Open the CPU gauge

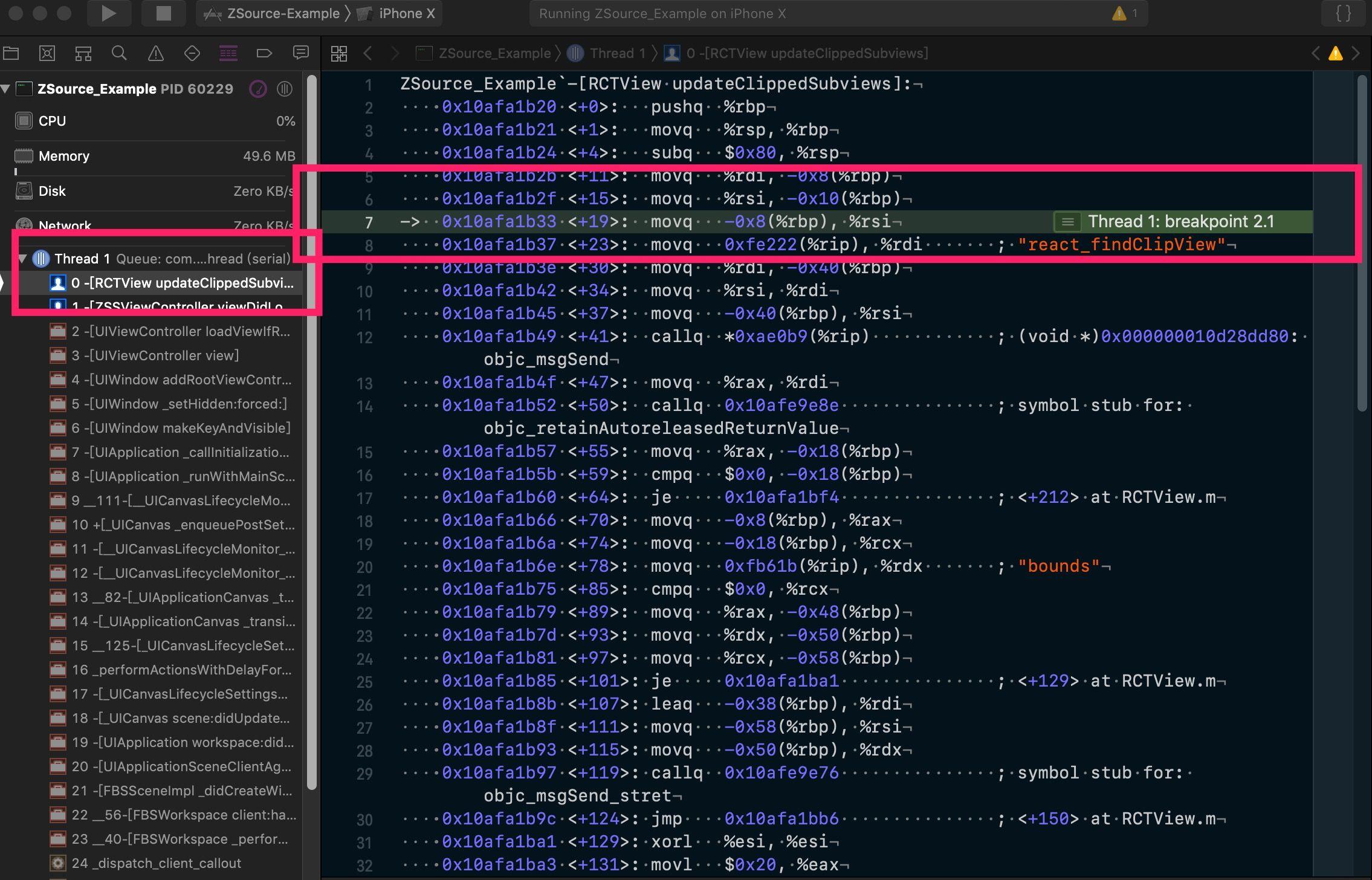tap(155, 121)
